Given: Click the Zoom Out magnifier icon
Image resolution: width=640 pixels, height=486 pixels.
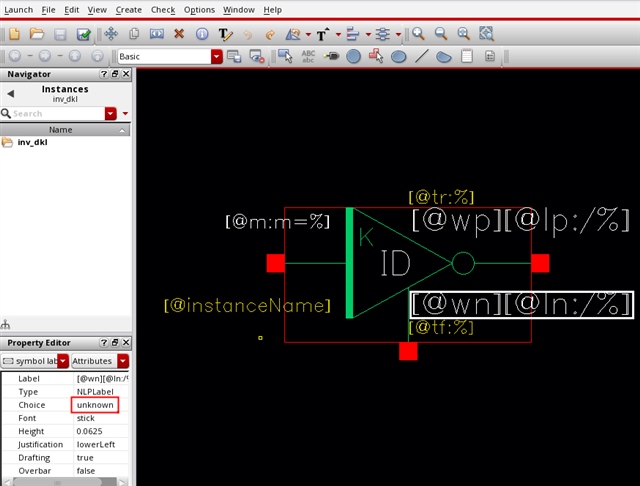Looking at the screenshot, I should click(442, 34).
